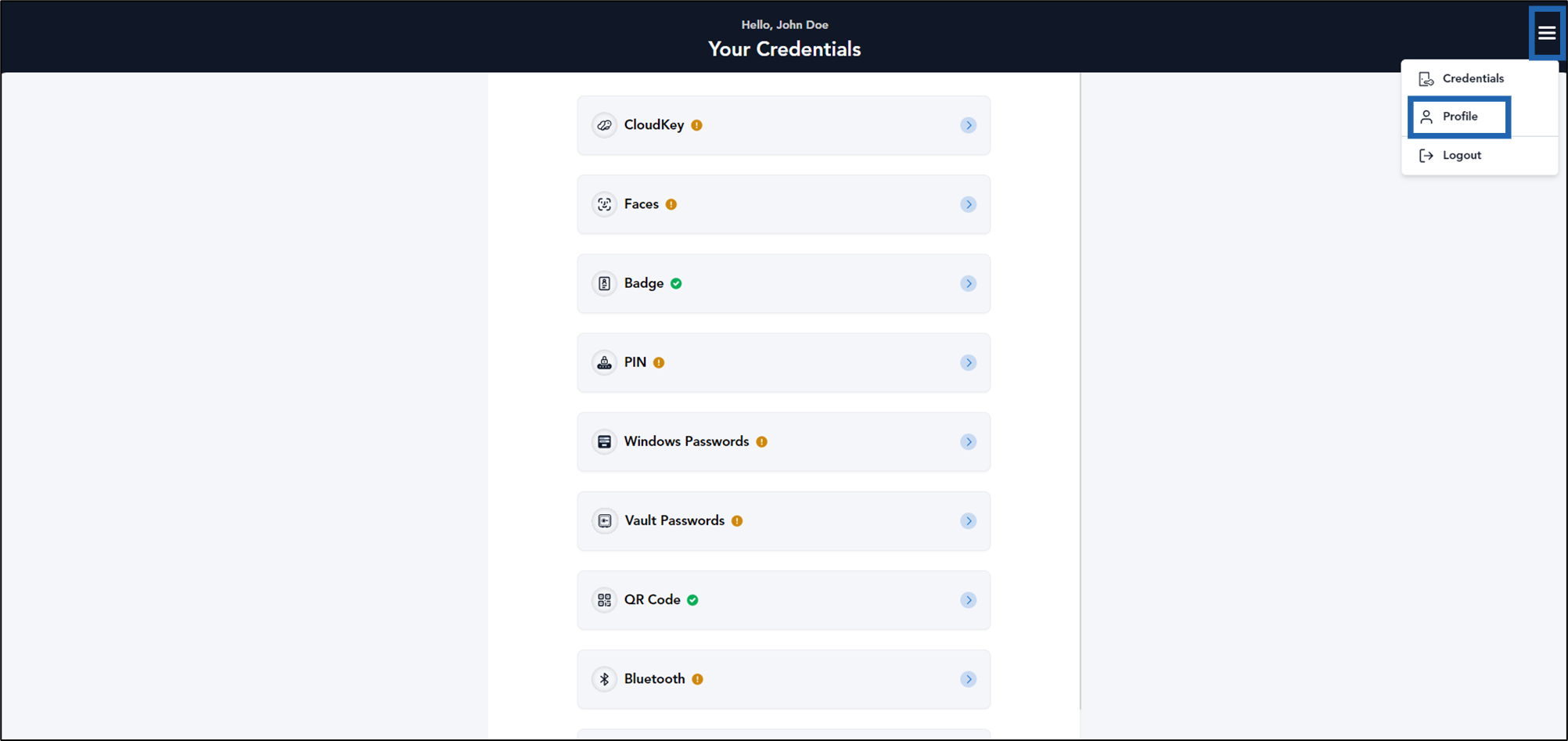Click the PIN credential icon

[604, 362]
